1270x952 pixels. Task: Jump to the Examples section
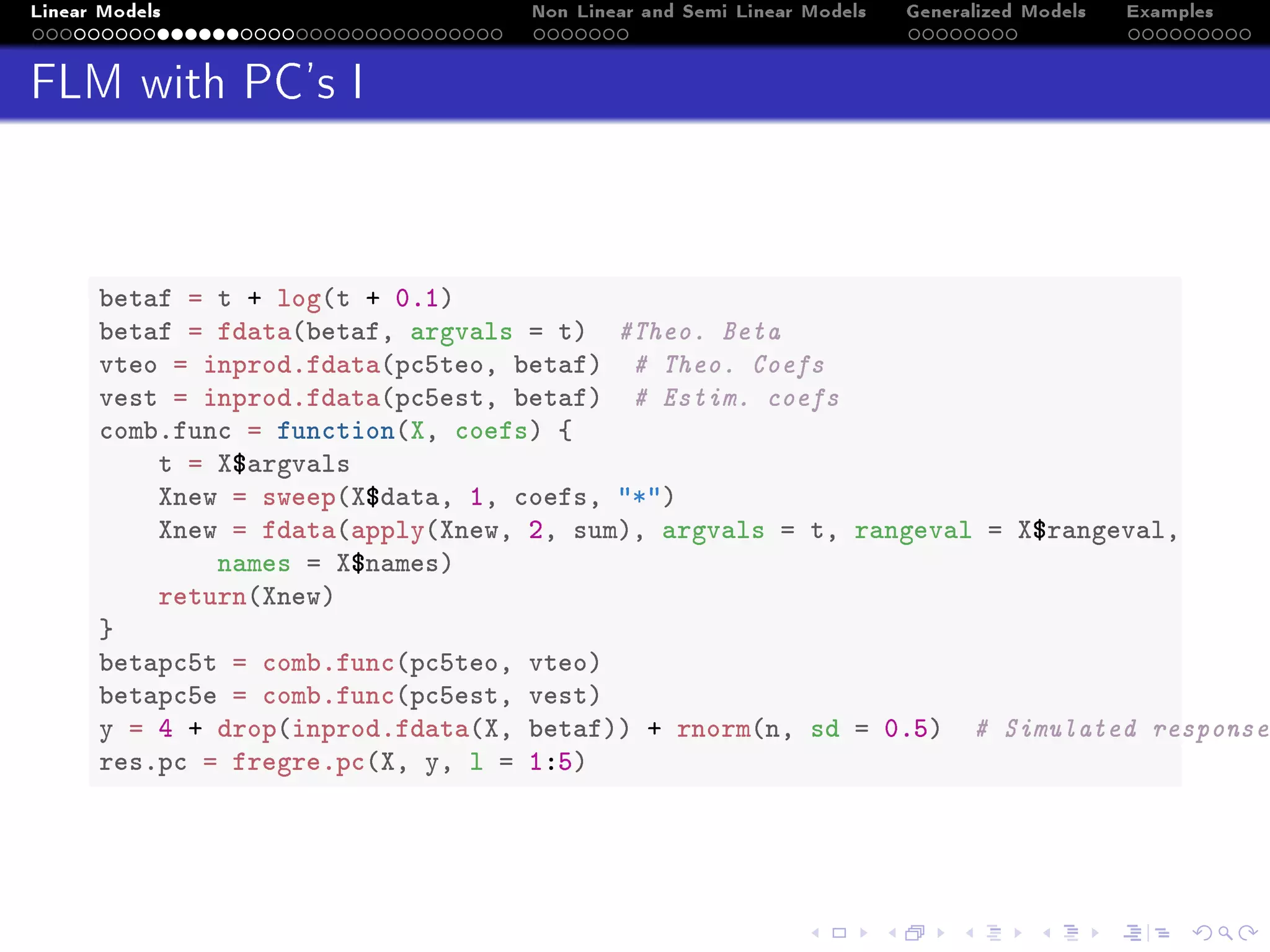[x=1170, y=12]
